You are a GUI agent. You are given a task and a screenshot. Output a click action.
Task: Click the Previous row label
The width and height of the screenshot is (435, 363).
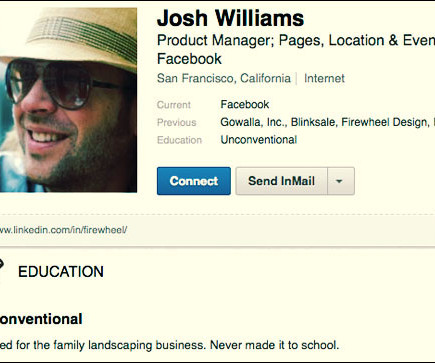click(177, 122)
